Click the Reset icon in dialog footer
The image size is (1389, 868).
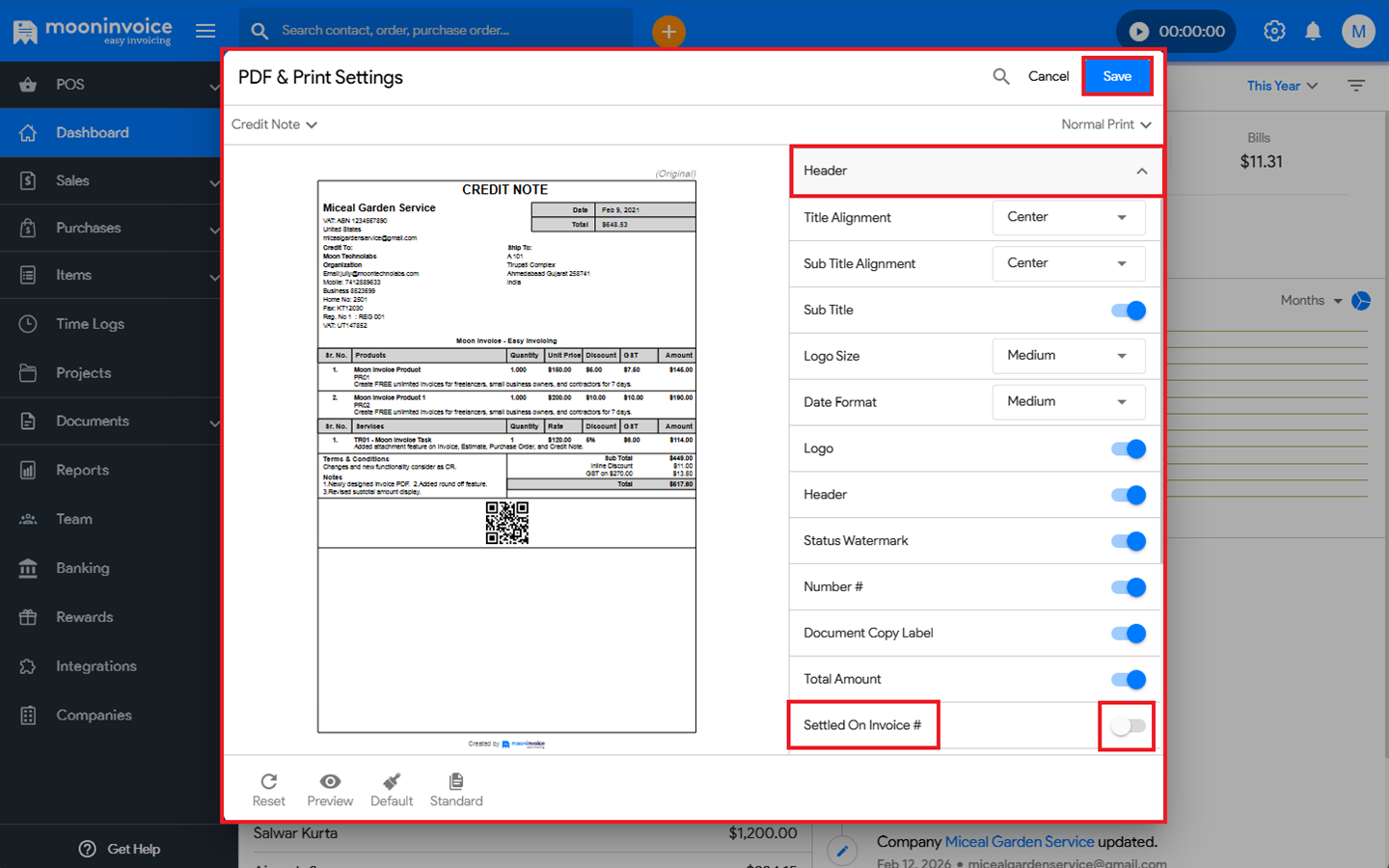[x=268, y=781]
